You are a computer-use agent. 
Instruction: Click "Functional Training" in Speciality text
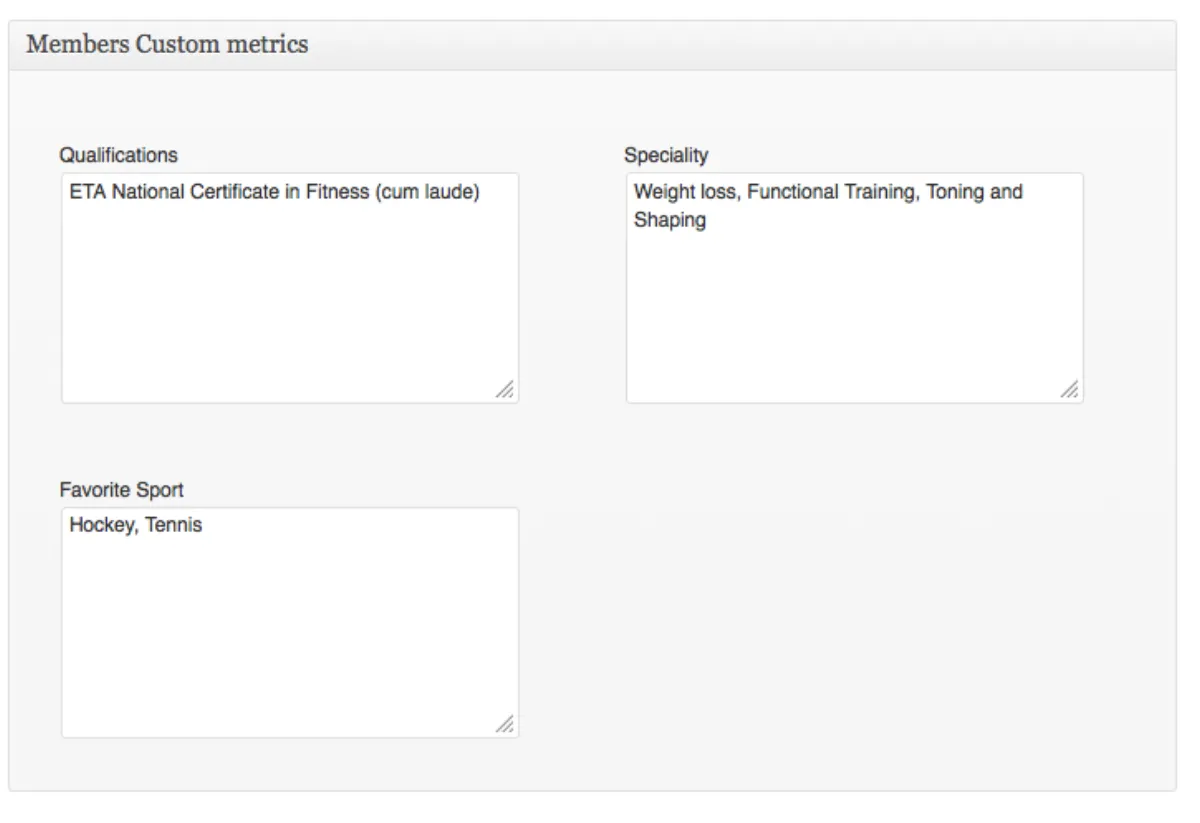pos(832,192)
